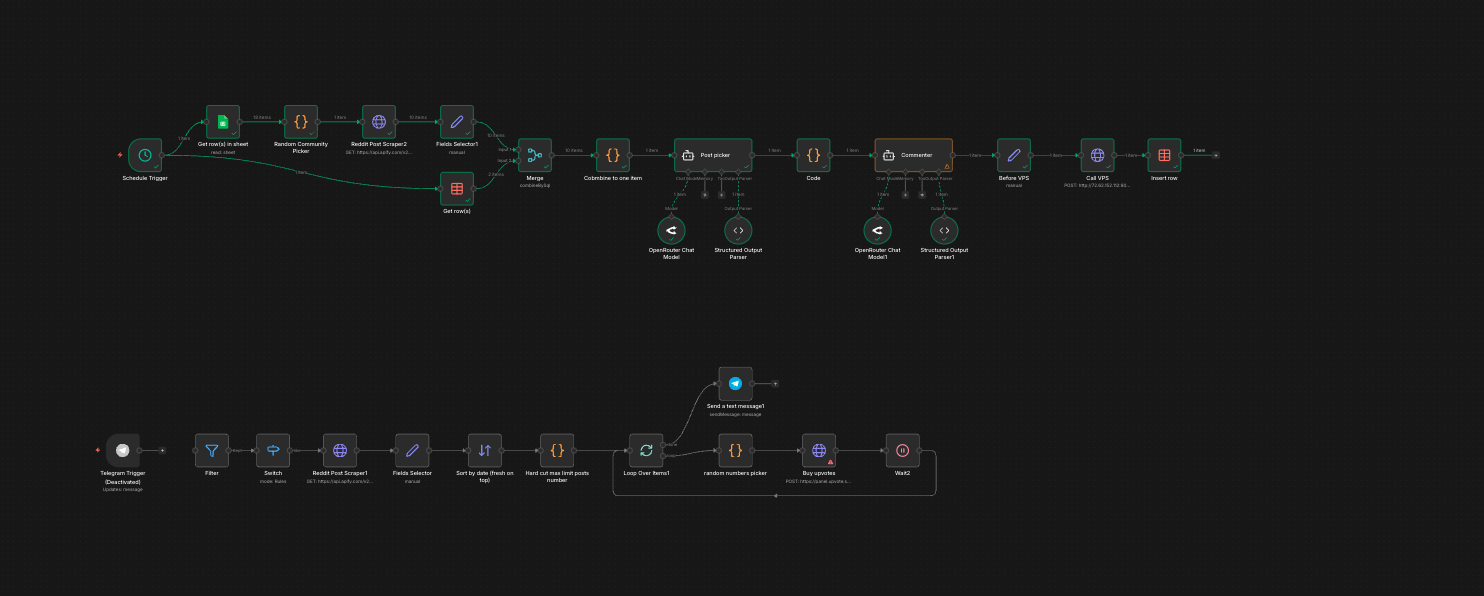Image resolution: width=1484 pixels, height=596 pixels.
Task: Open the Loop Over Items1 node
Action: click(648, 450)
